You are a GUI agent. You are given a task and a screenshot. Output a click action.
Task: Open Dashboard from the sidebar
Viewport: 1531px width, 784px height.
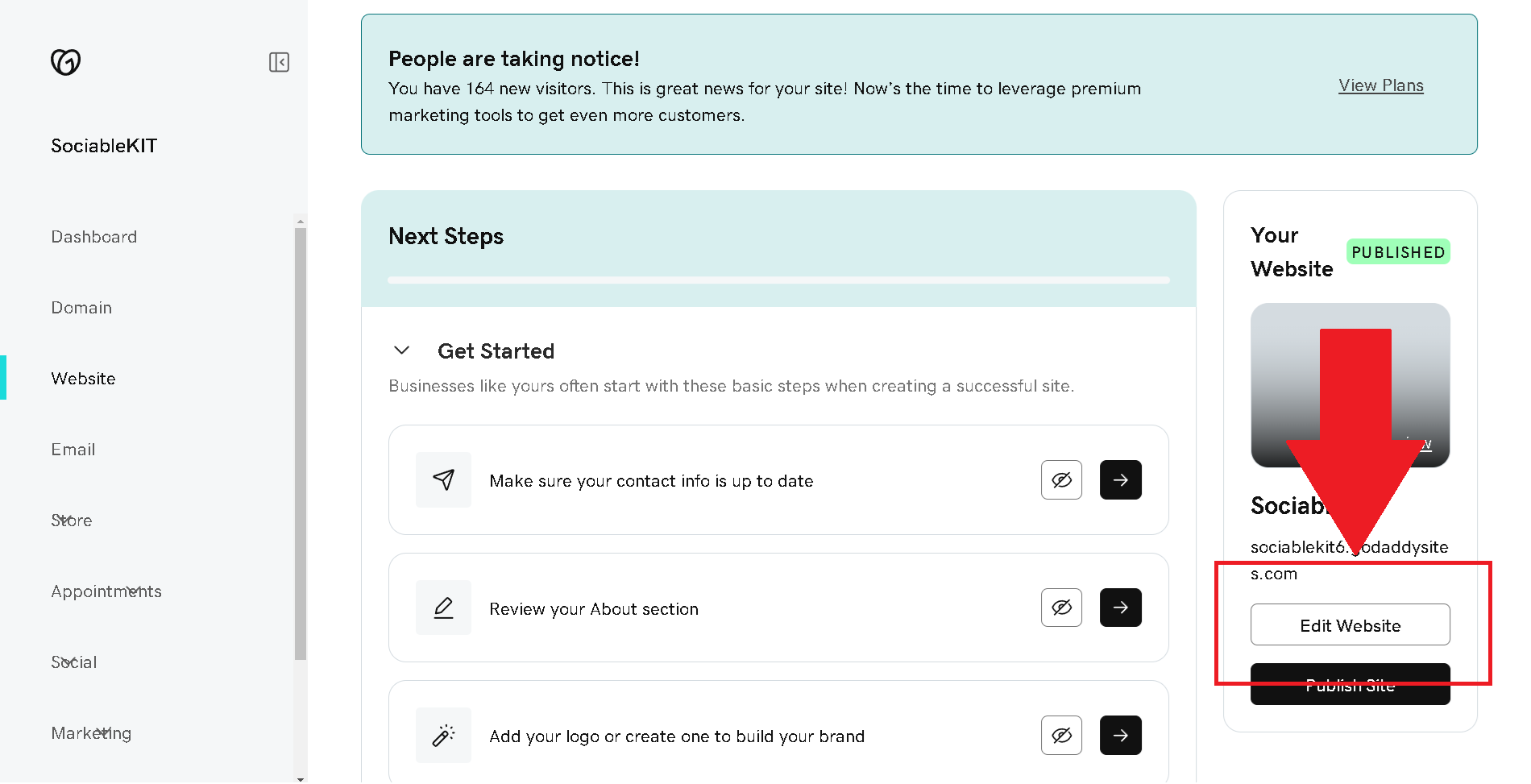[x=94, y=237]
